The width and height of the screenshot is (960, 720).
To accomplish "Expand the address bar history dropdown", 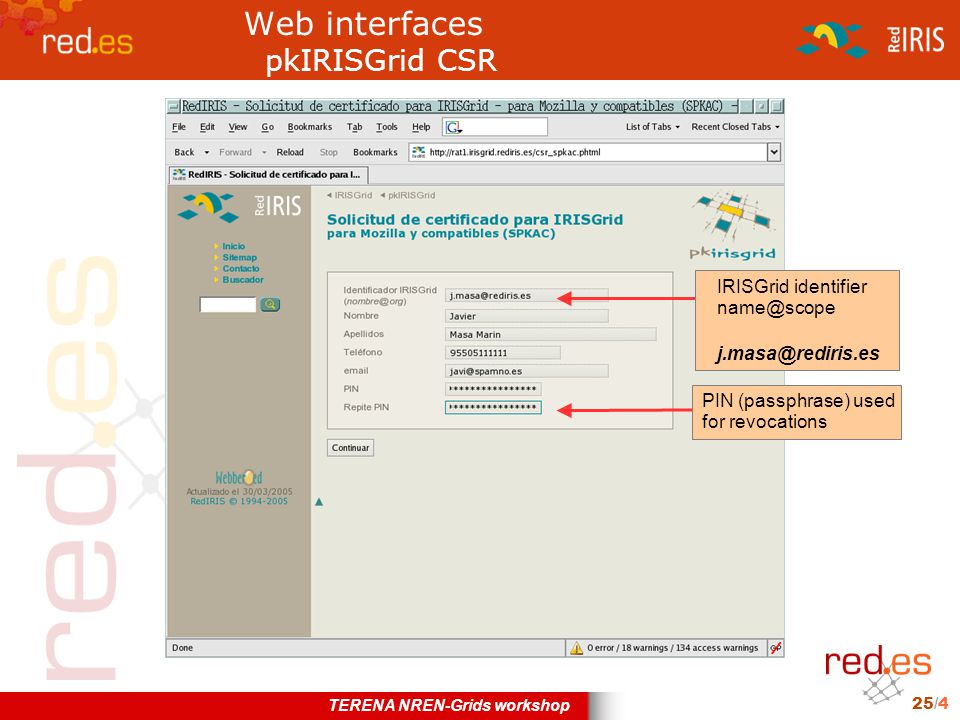I will coord(774,152).
